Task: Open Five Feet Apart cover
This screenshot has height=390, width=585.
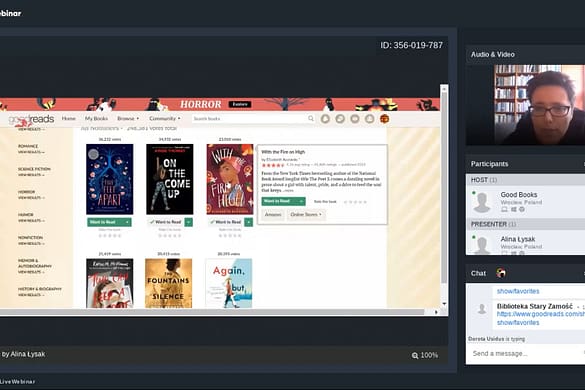Action: point(109,179)
